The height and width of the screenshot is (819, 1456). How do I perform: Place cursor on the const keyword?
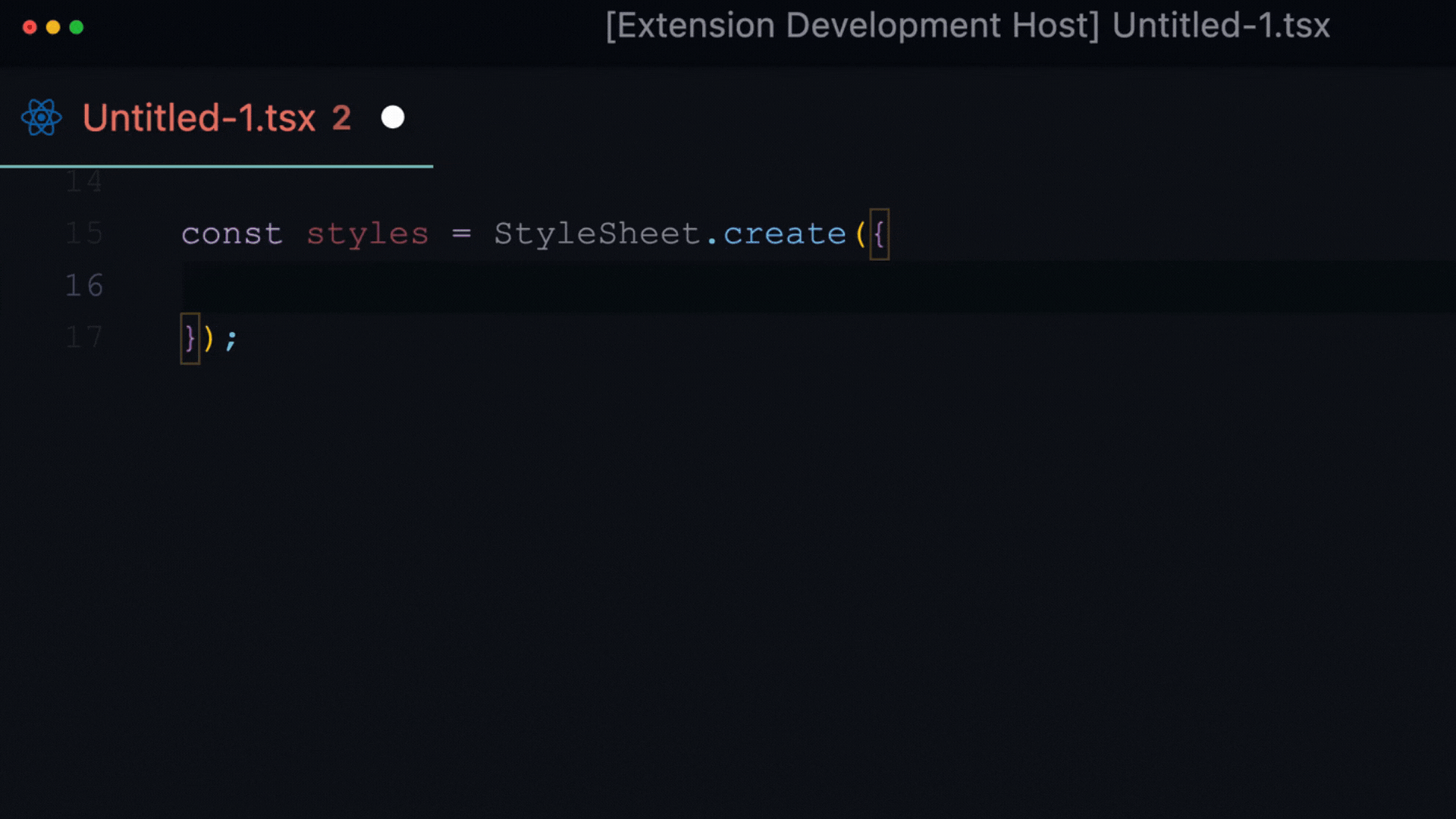(x=231, y=234)
